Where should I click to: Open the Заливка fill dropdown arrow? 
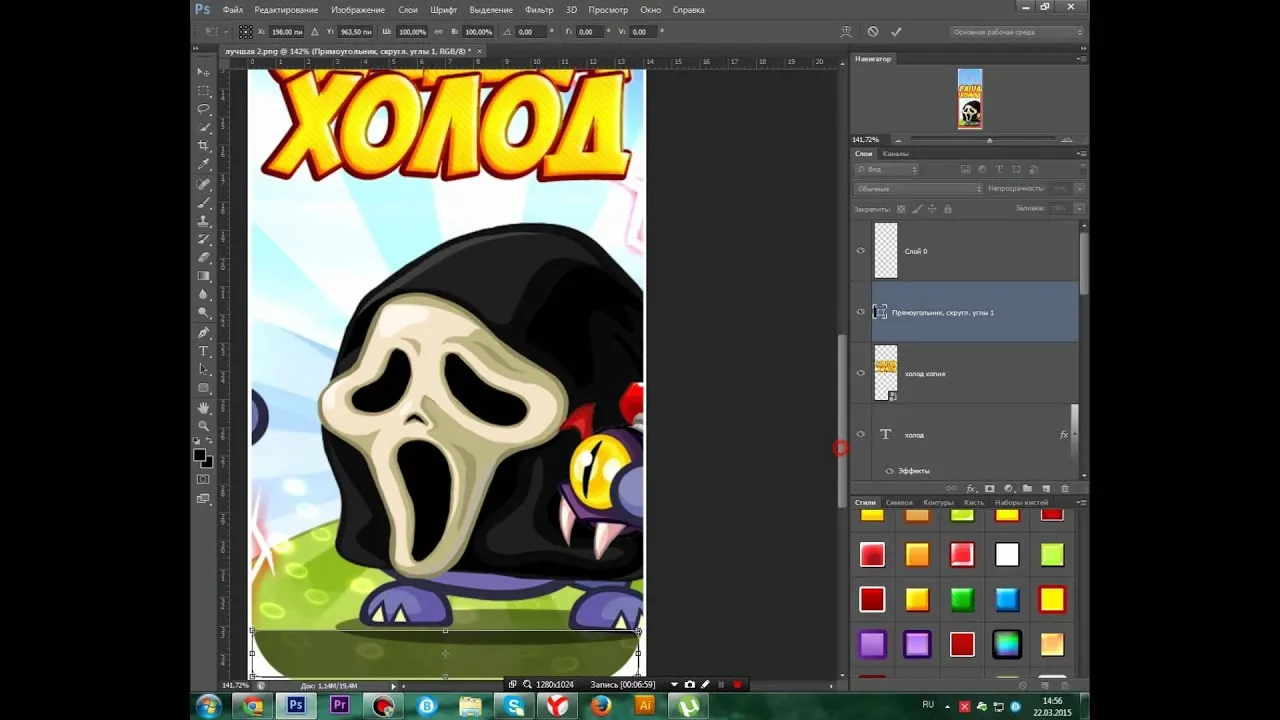(1080, 208)
